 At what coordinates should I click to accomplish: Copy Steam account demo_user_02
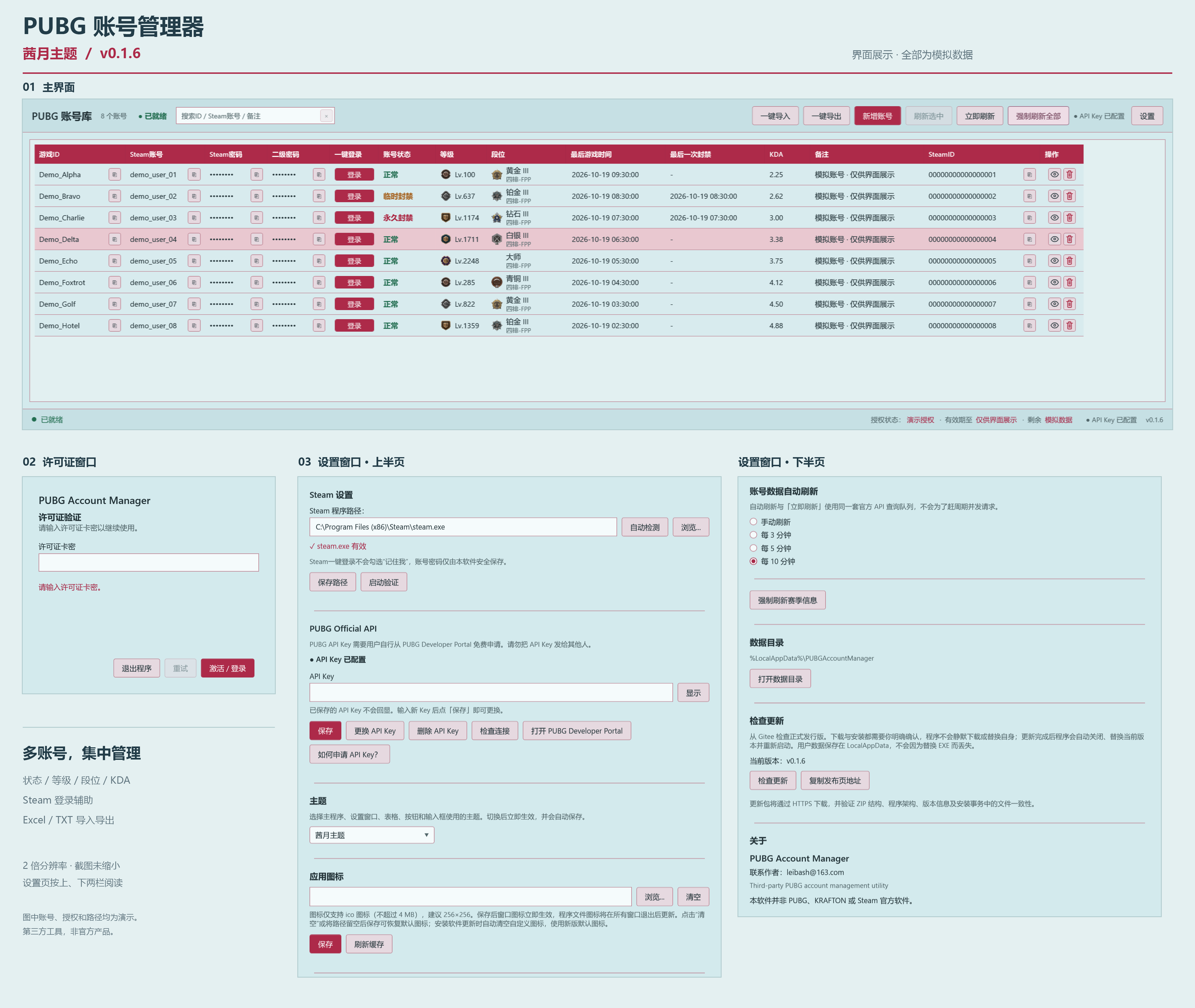tap(194, 196)
